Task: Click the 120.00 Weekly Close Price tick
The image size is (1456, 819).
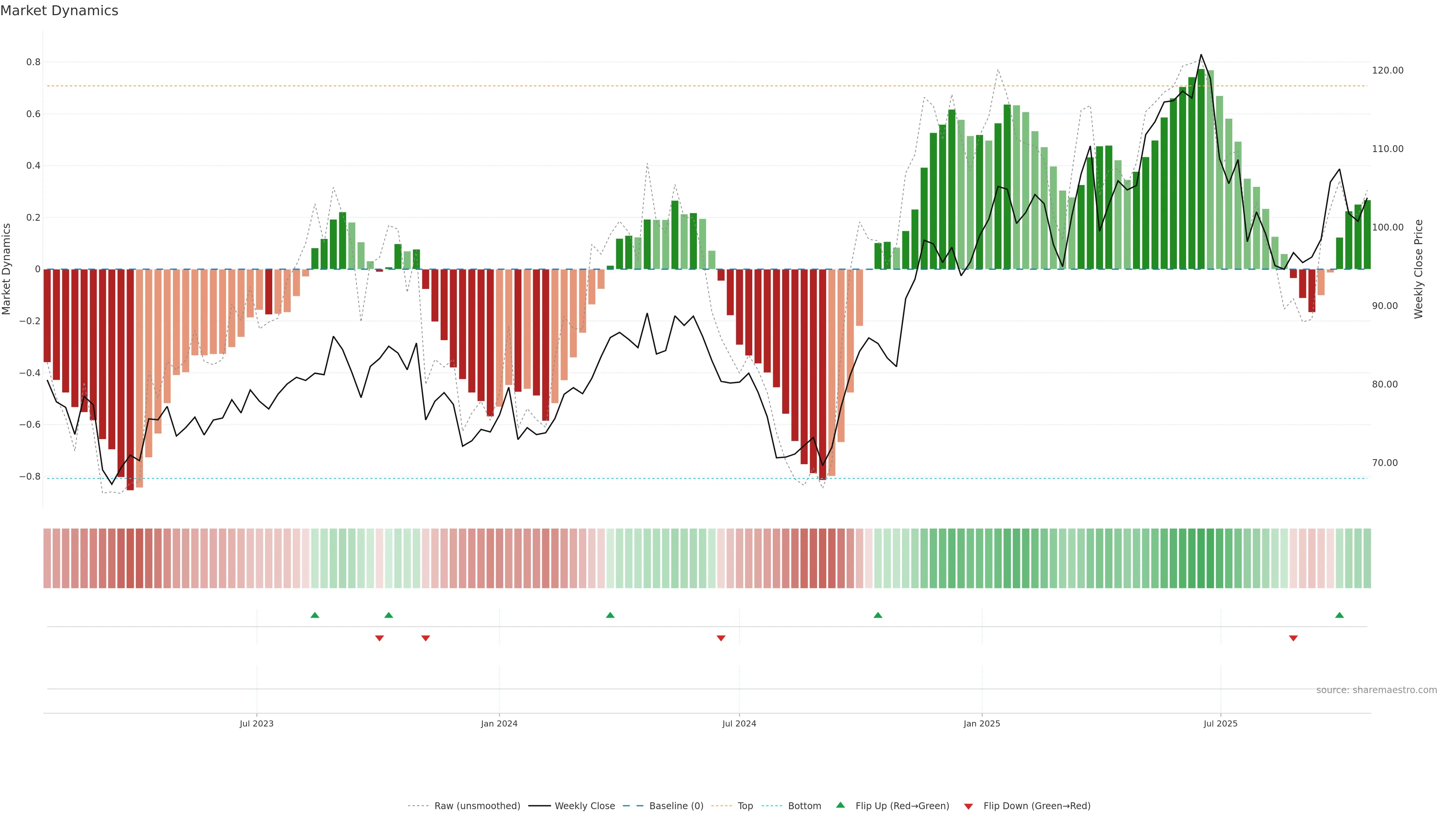Action: pos(1388,70)
